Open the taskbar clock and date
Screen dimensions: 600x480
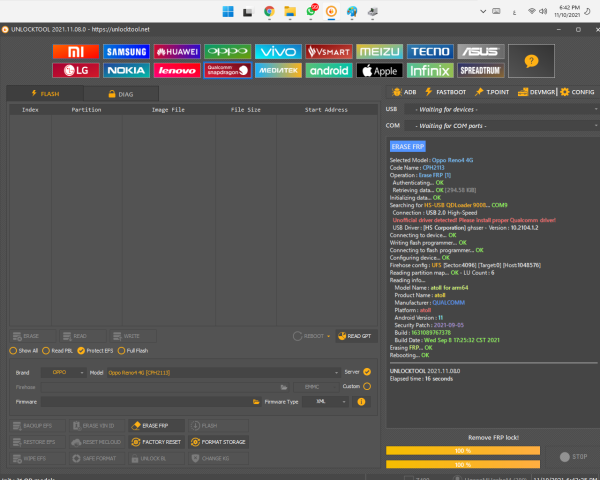pos(567,11)
